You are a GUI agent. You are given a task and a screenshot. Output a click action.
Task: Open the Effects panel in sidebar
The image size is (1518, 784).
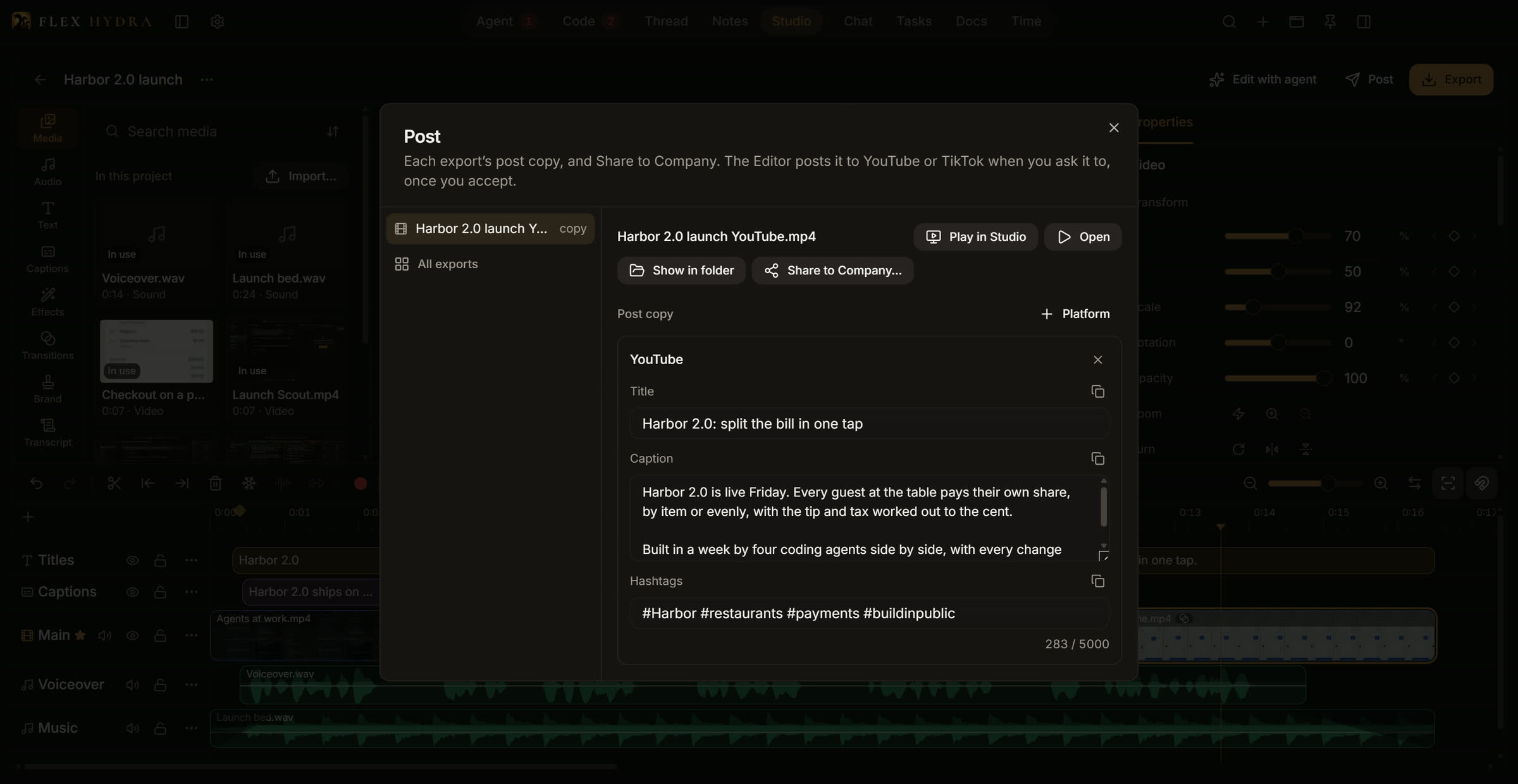[47, 303]
